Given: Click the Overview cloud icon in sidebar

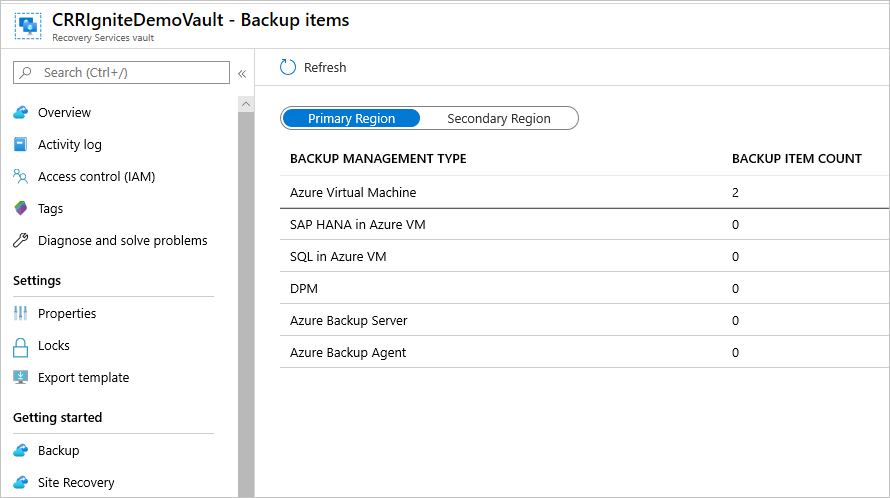Looking at the screenshot, I should [x=21, y=113].
